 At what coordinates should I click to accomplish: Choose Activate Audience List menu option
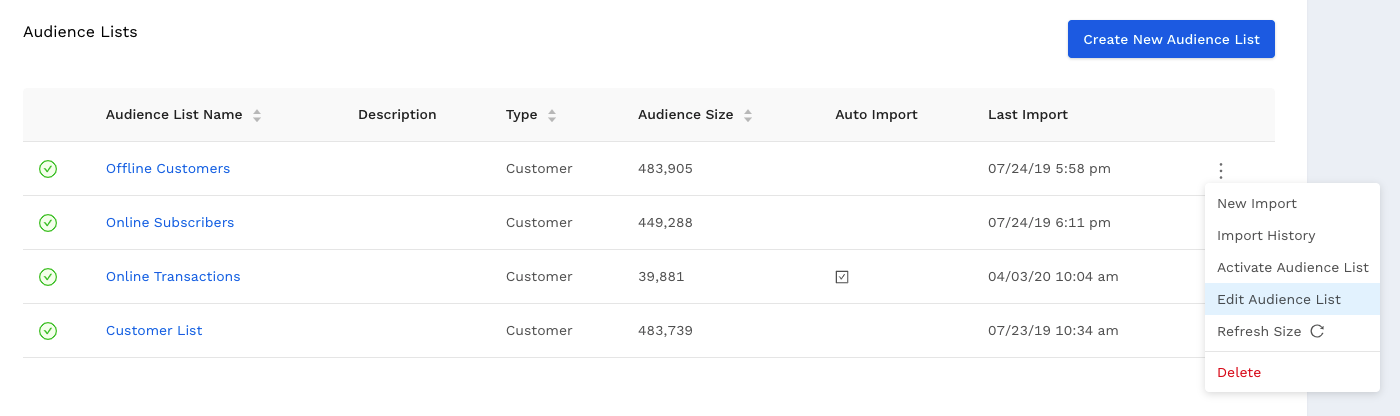(1292, 268)
